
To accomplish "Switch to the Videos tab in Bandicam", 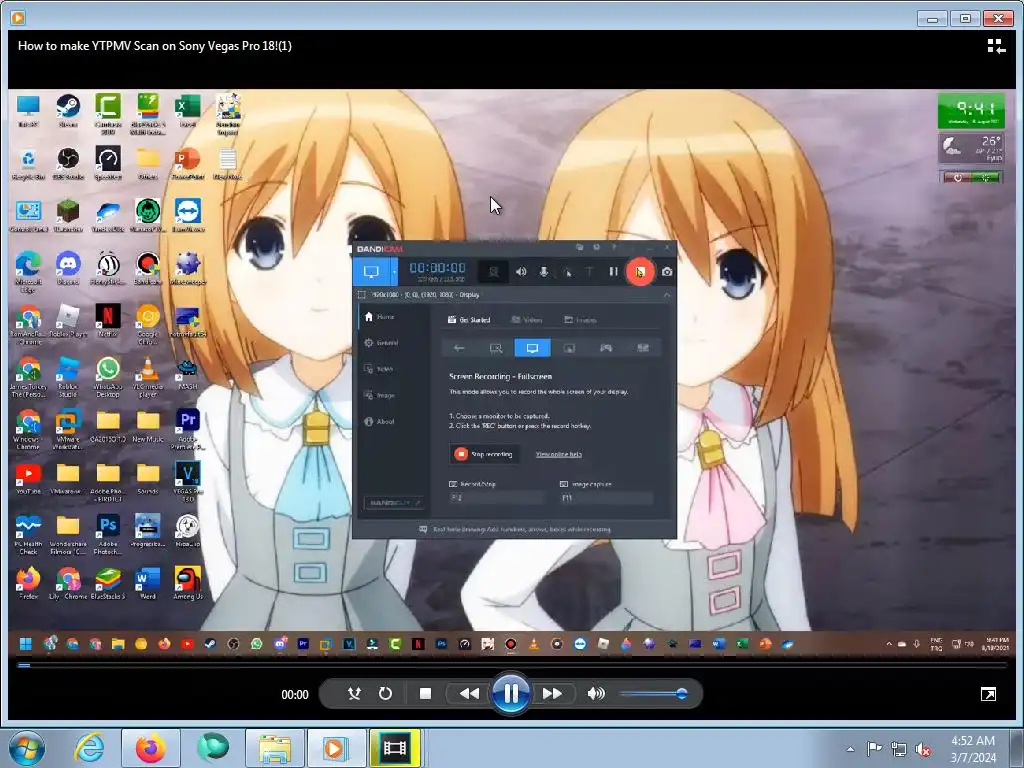I will click(x=526, y=320).
